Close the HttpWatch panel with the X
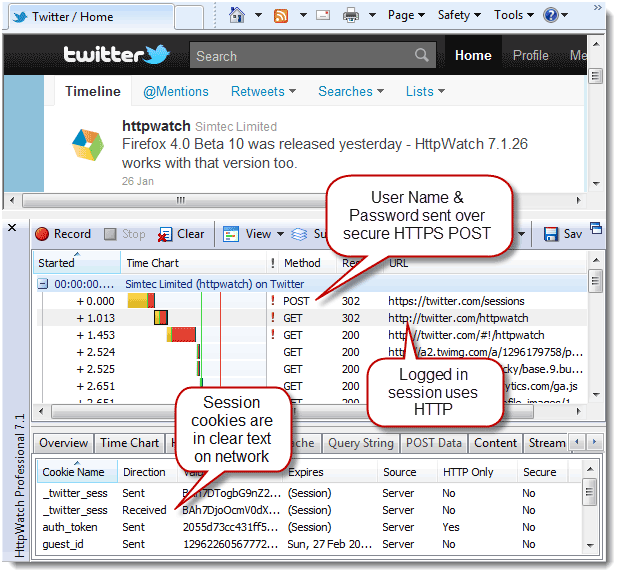 pos(12,228)
